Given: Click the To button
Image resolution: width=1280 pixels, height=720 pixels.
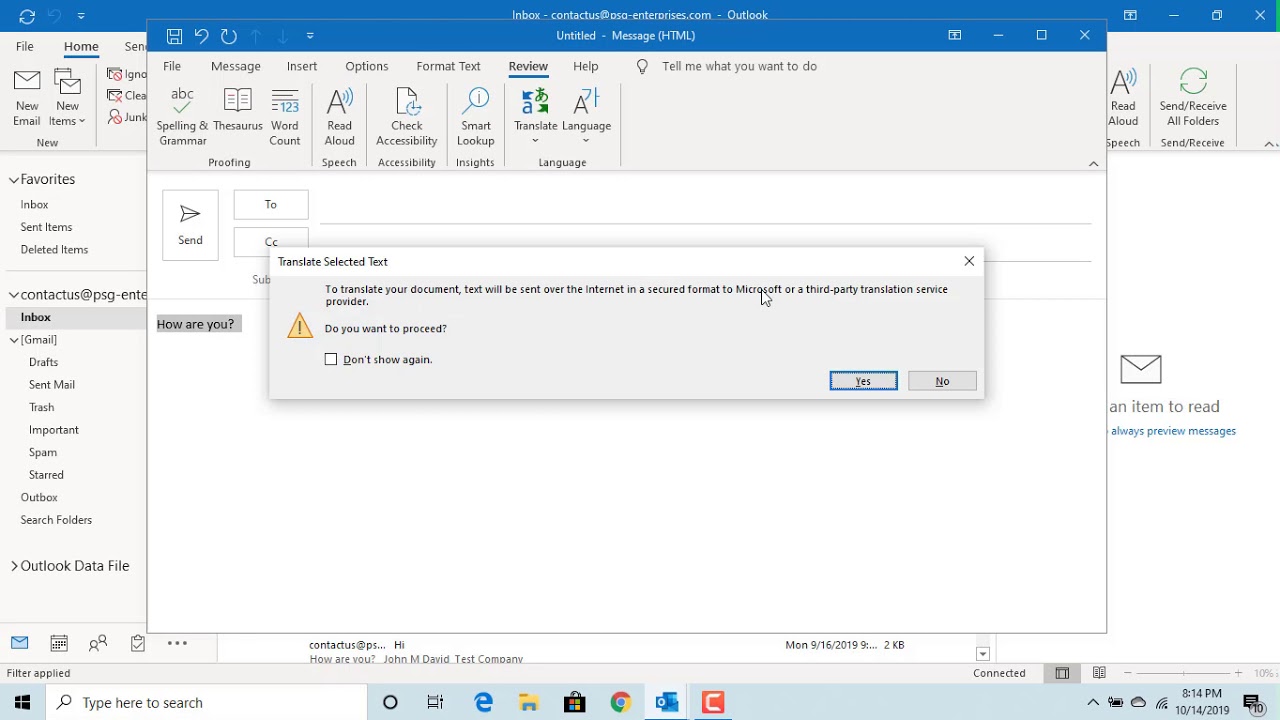Looking at the screenshot, I should click(x=271, y=204).
